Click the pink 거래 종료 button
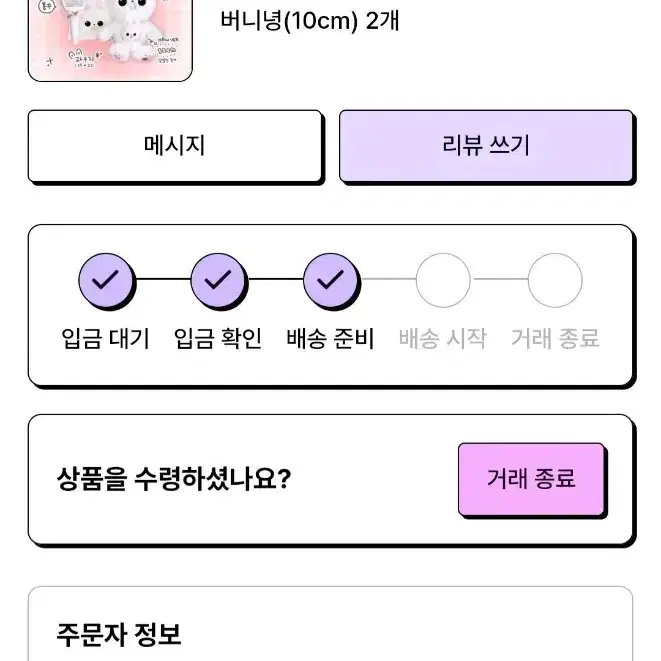 tap(531, 479)
